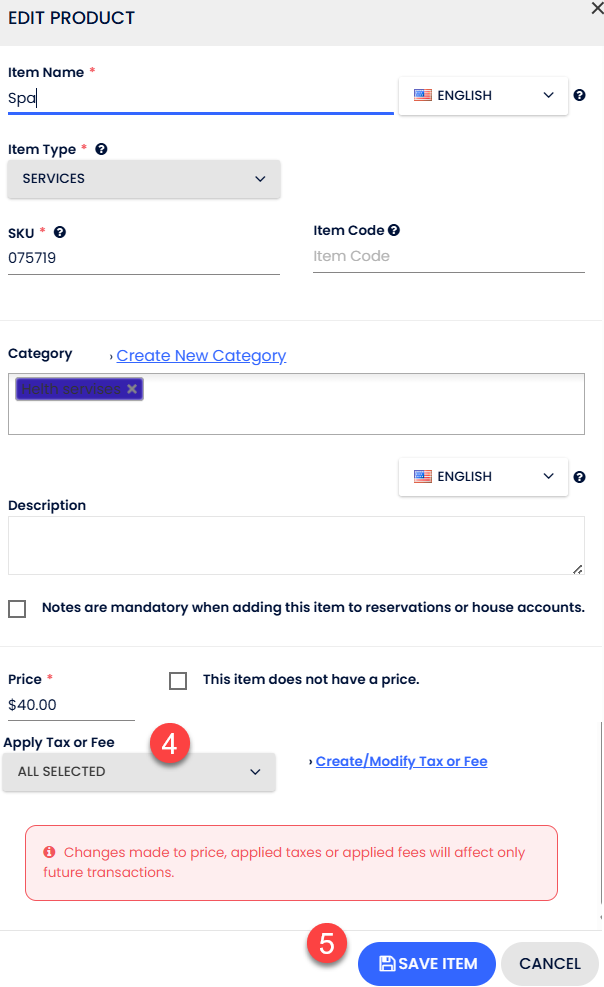Focus the Description text area
Viewport: 604px width, 987px height.
[296, 545]
